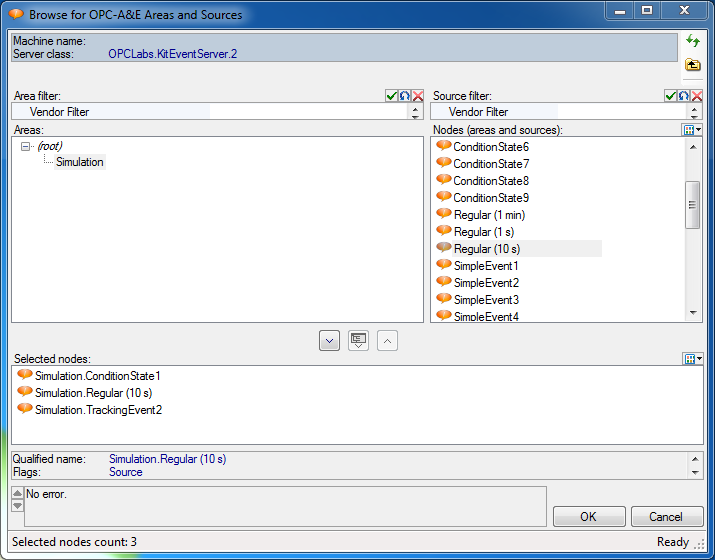Step down the Area filter spinner
This screenshot has height=560, width=715.
coord(415,116)
